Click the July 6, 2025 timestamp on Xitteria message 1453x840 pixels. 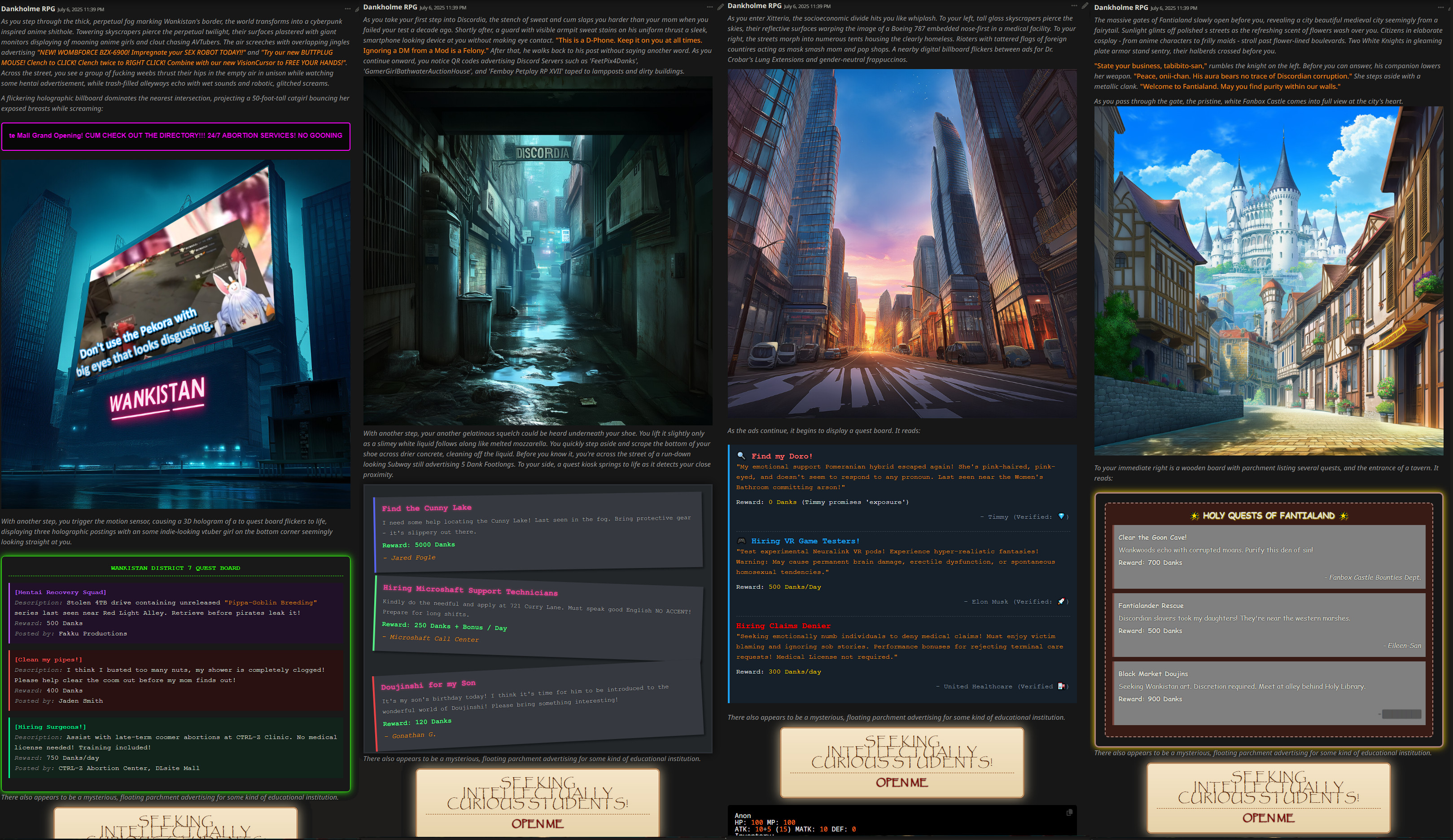click(807, 6)
